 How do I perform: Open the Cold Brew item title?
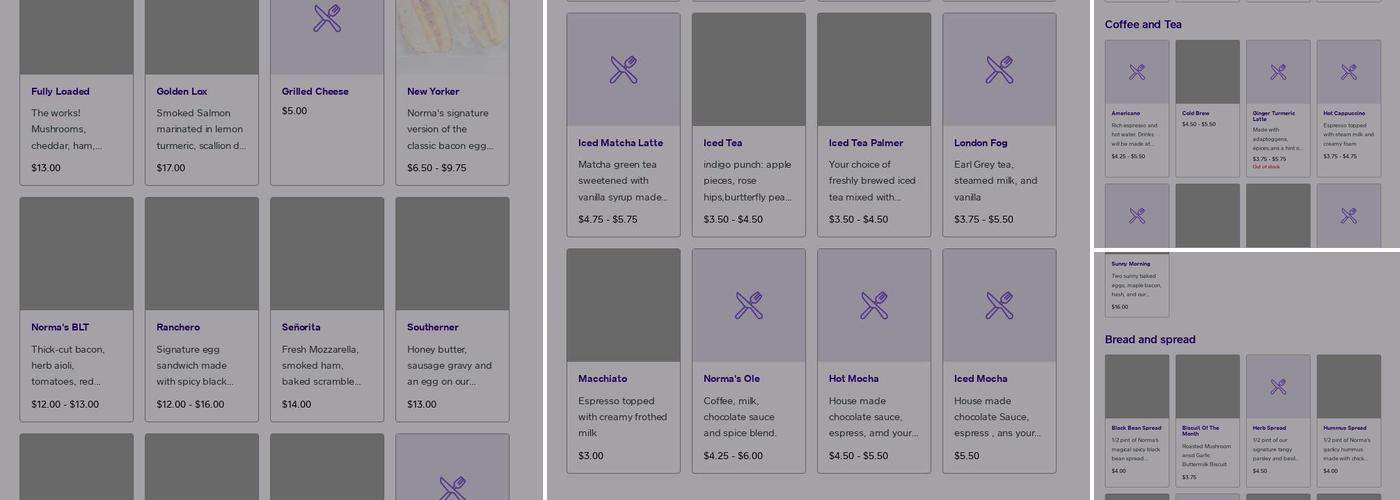coord(1196,113)
